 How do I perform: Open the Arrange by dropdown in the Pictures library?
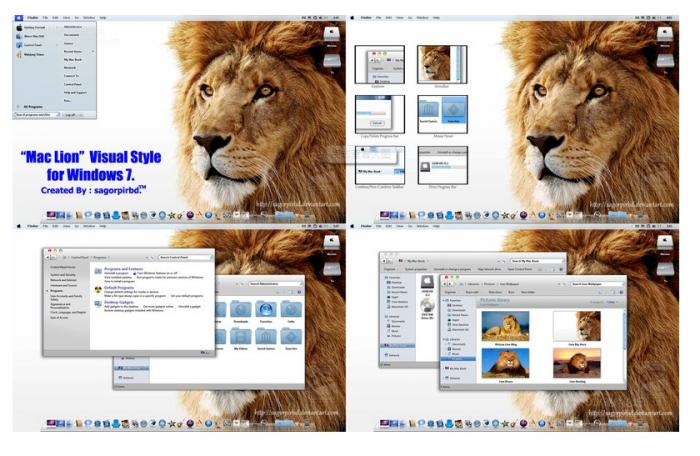612,302
